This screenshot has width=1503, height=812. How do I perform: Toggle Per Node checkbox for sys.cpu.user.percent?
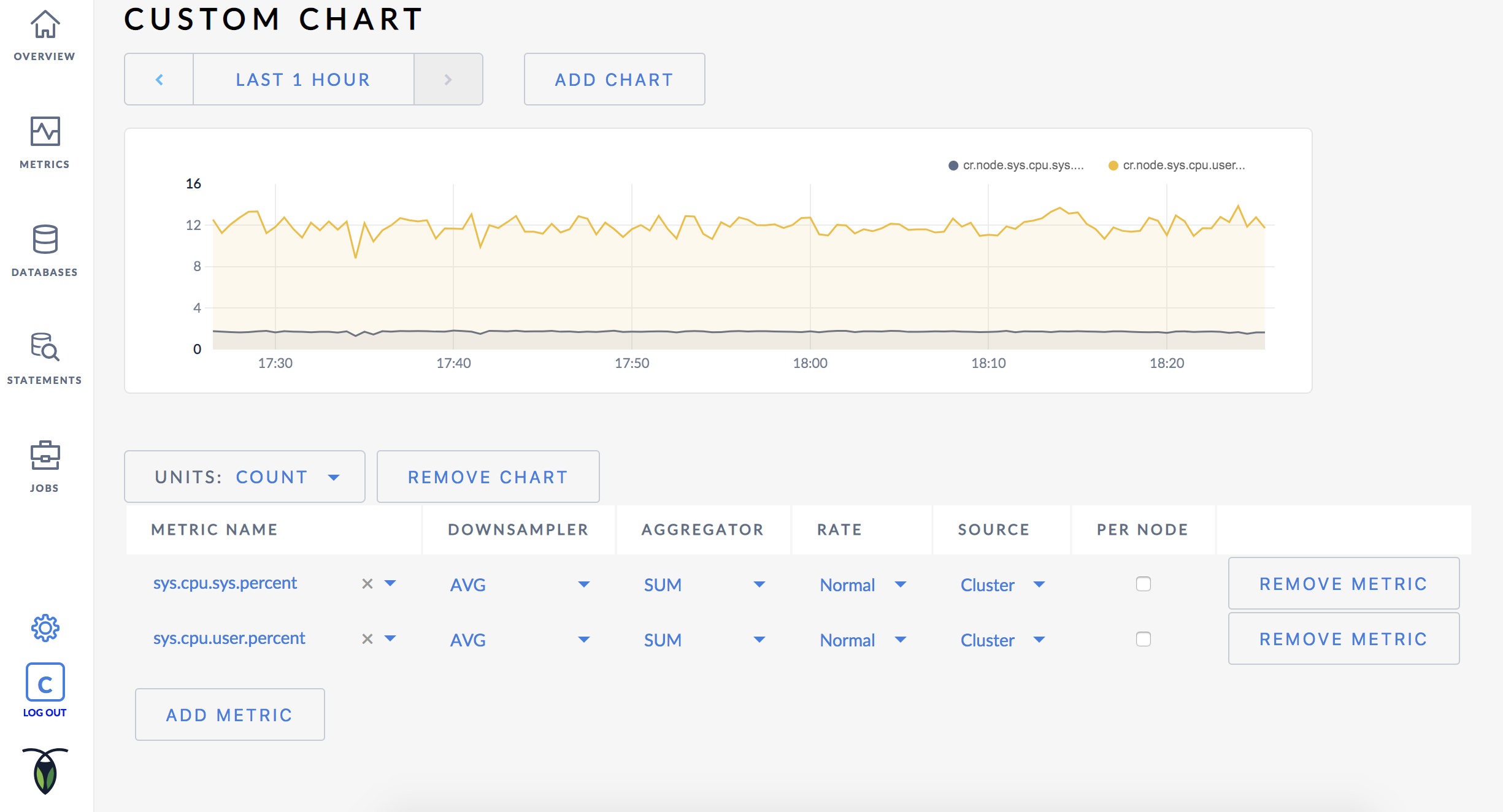click(x=1143, y=639)
